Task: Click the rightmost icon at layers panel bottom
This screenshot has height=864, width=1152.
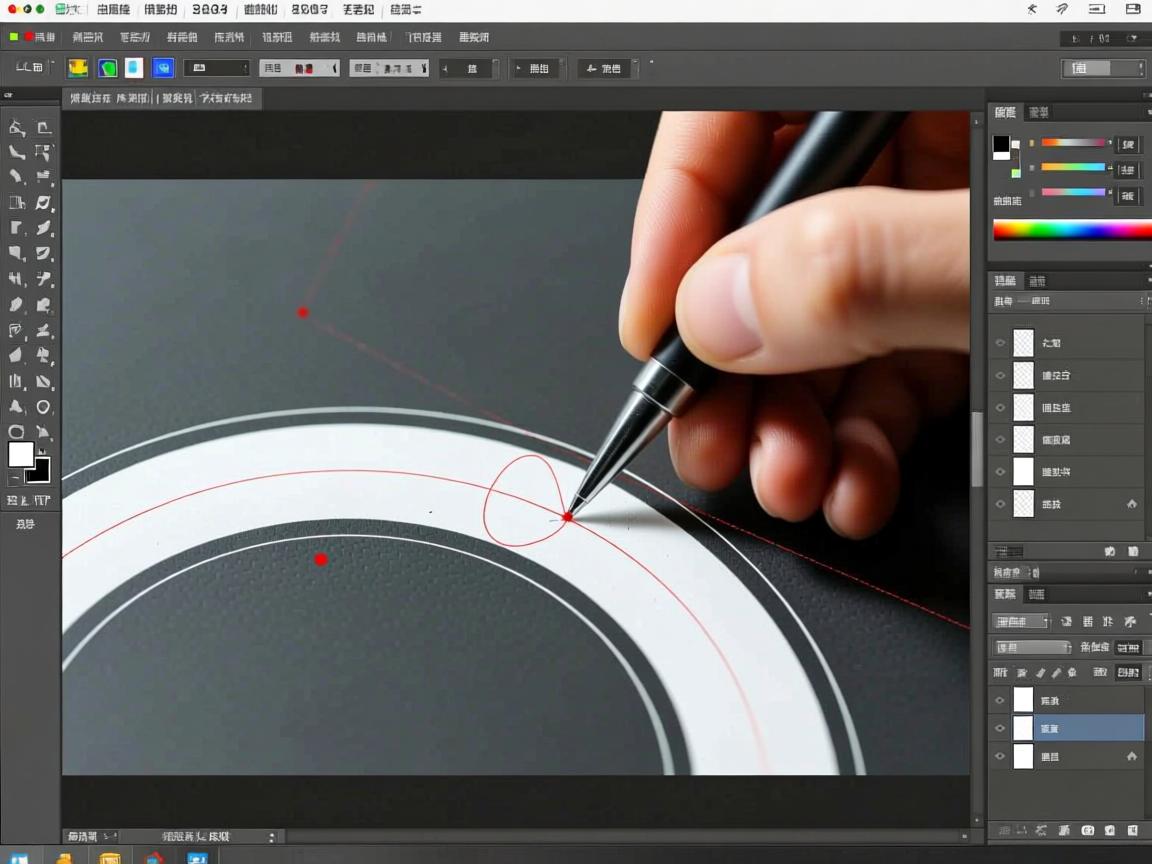Action: click(1133, 831)
